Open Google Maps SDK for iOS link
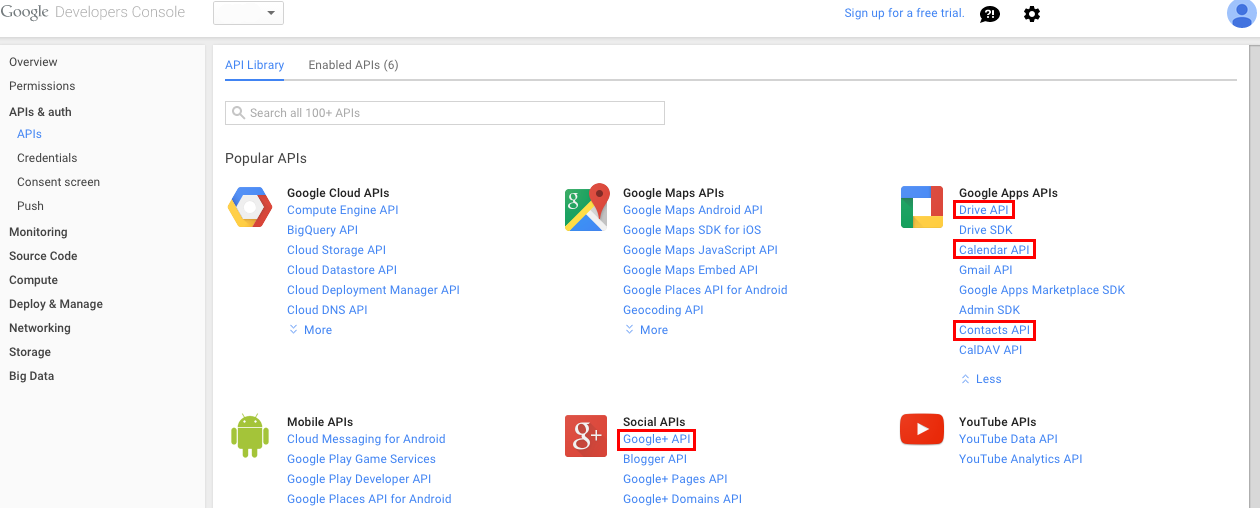Viewport: 1260px width, 508px height. pyautogui.click(x=692, y=230)
